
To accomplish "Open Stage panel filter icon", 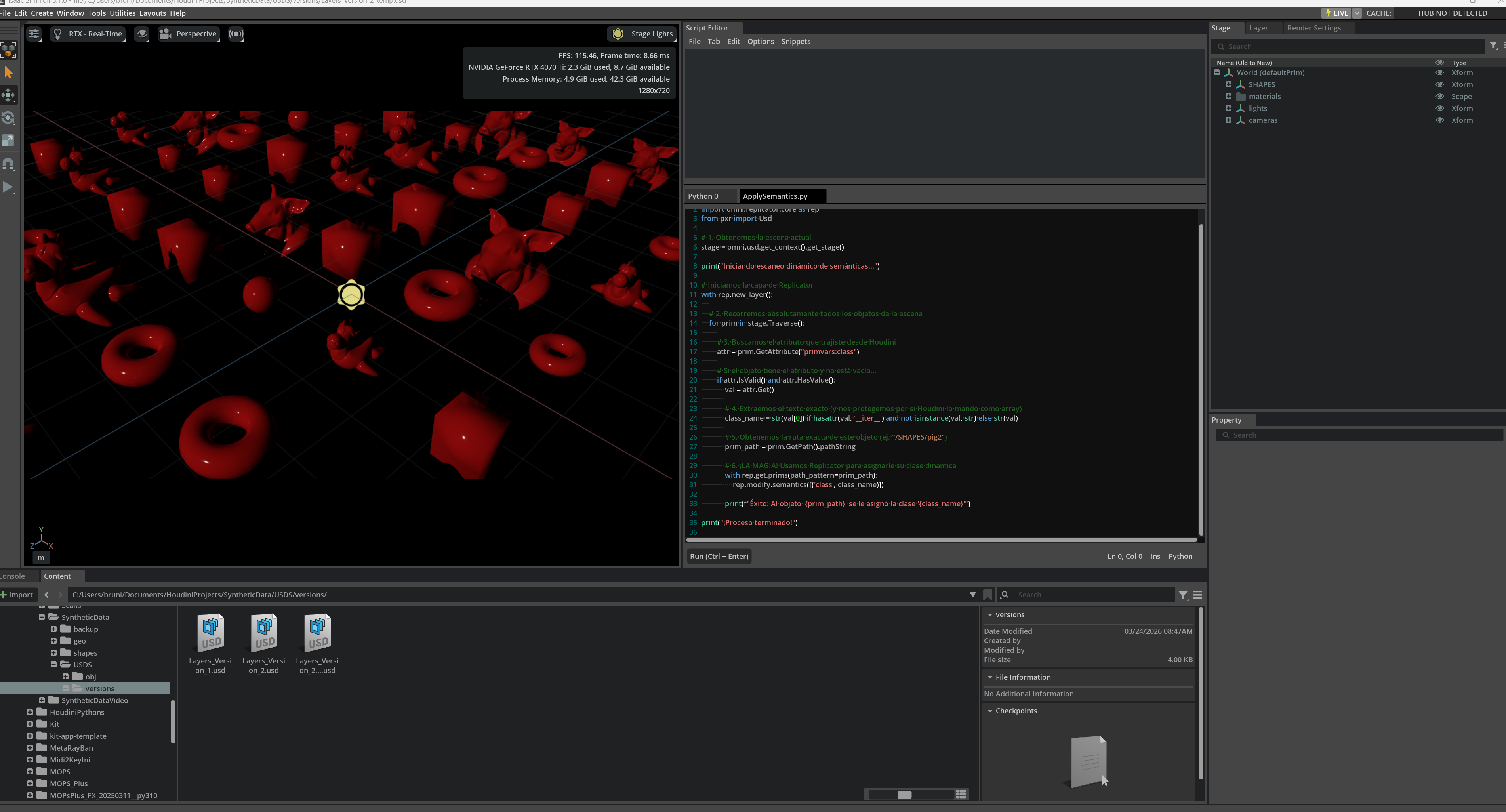I will point(1493,46).
